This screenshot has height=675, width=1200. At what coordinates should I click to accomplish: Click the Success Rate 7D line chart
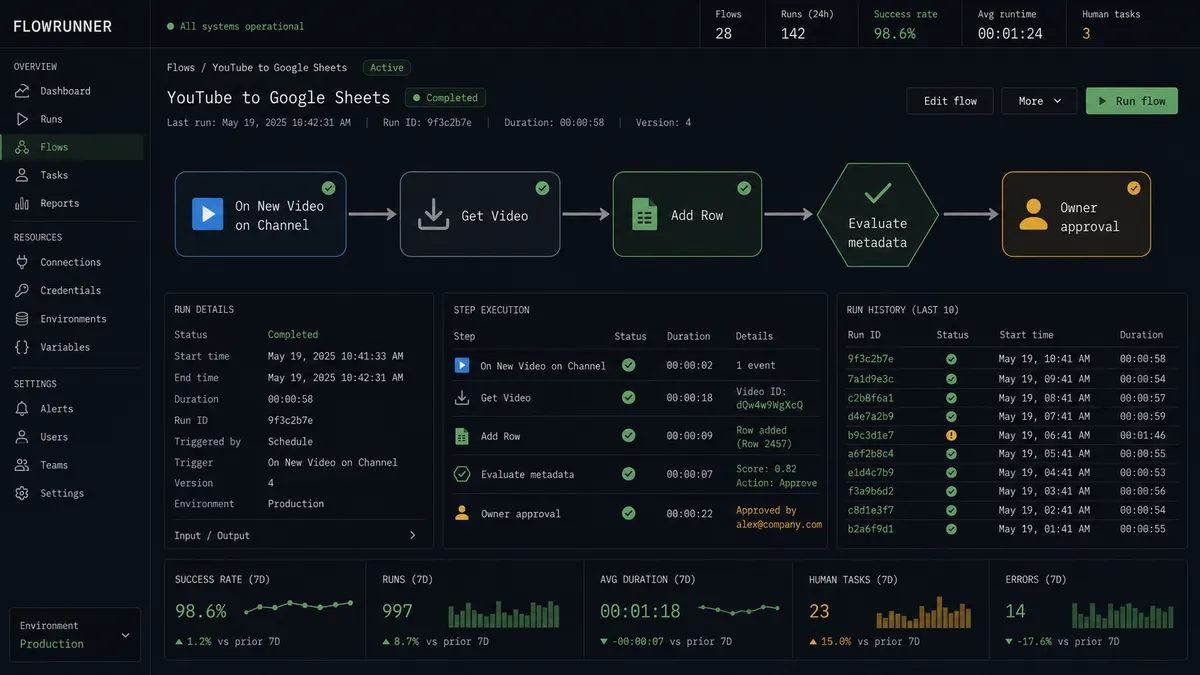point(299,605)
